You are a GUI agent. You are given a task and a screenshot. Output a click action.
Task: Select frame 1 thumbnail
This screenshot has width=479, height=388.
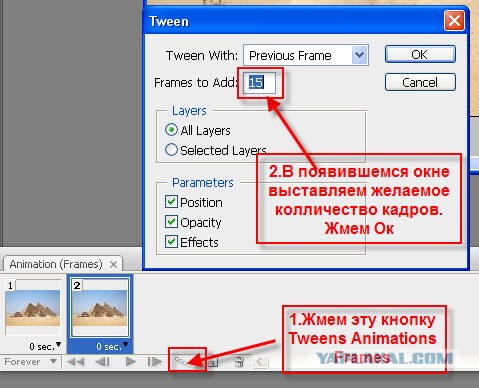tap(33, 307)
